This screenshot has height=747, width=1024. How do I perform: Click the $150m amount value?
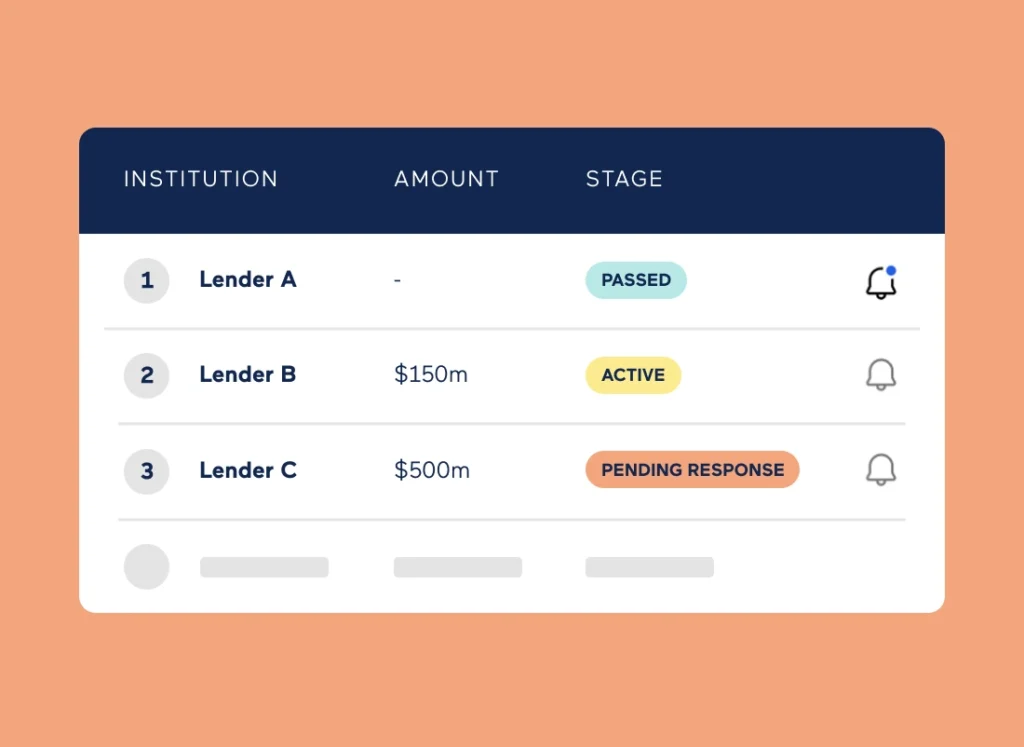431,375
